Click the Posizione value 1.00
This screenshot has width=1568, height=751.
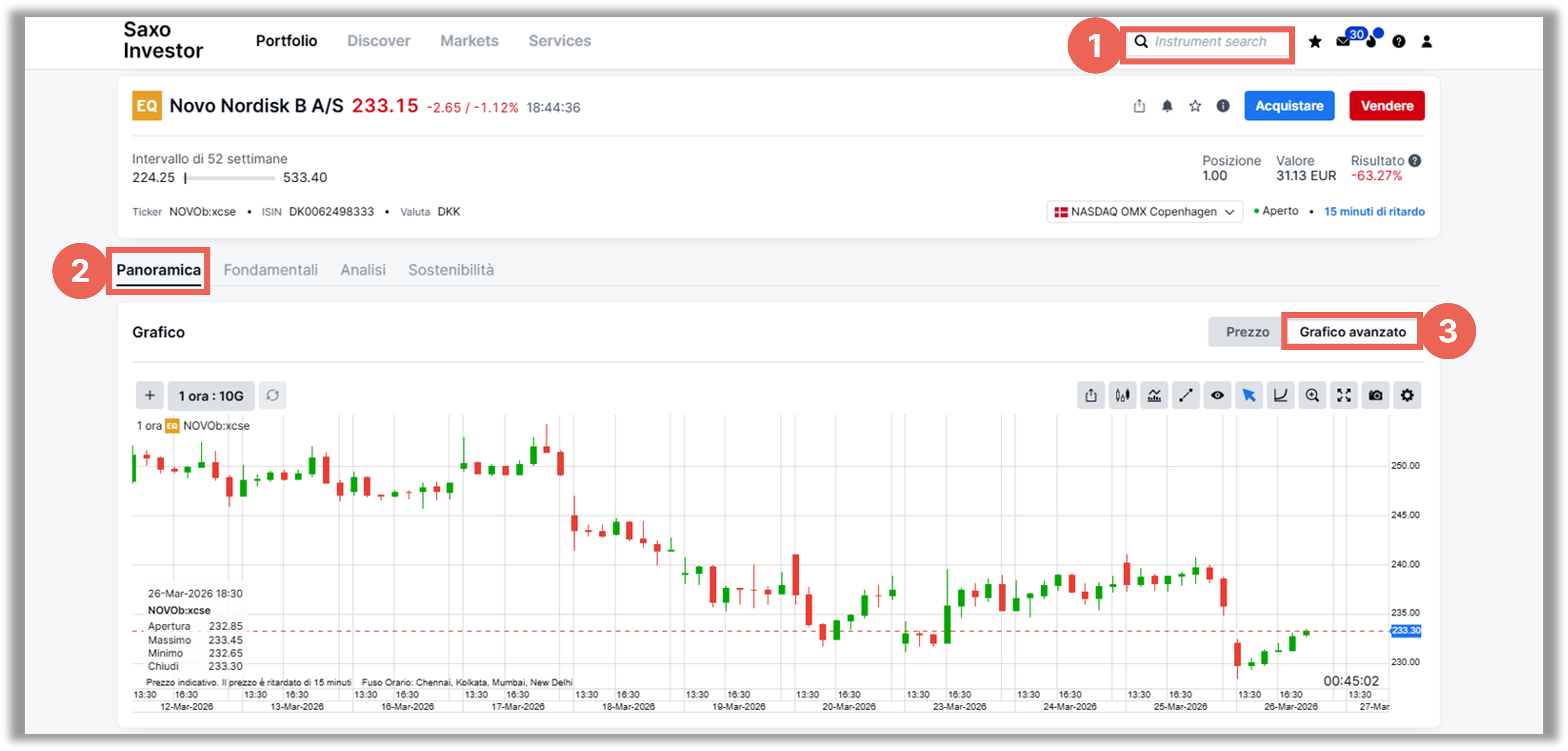pyautogui.click(x=1214, y=176)
